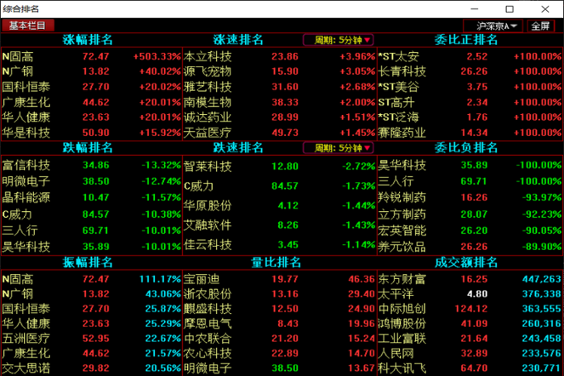Select 南模生物 row

279,102
